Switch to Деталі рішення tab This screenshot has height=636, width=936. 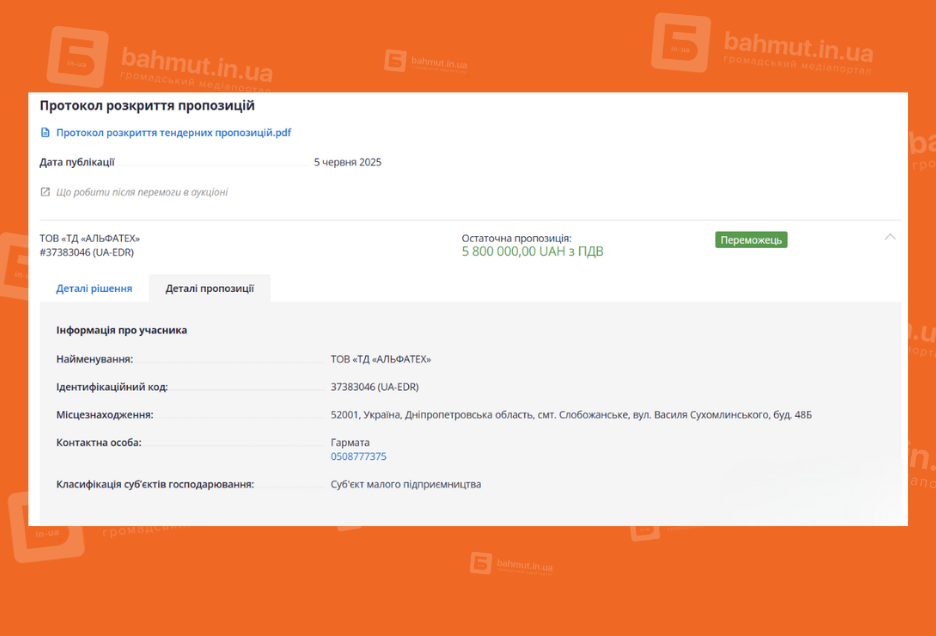coord(94,288)
